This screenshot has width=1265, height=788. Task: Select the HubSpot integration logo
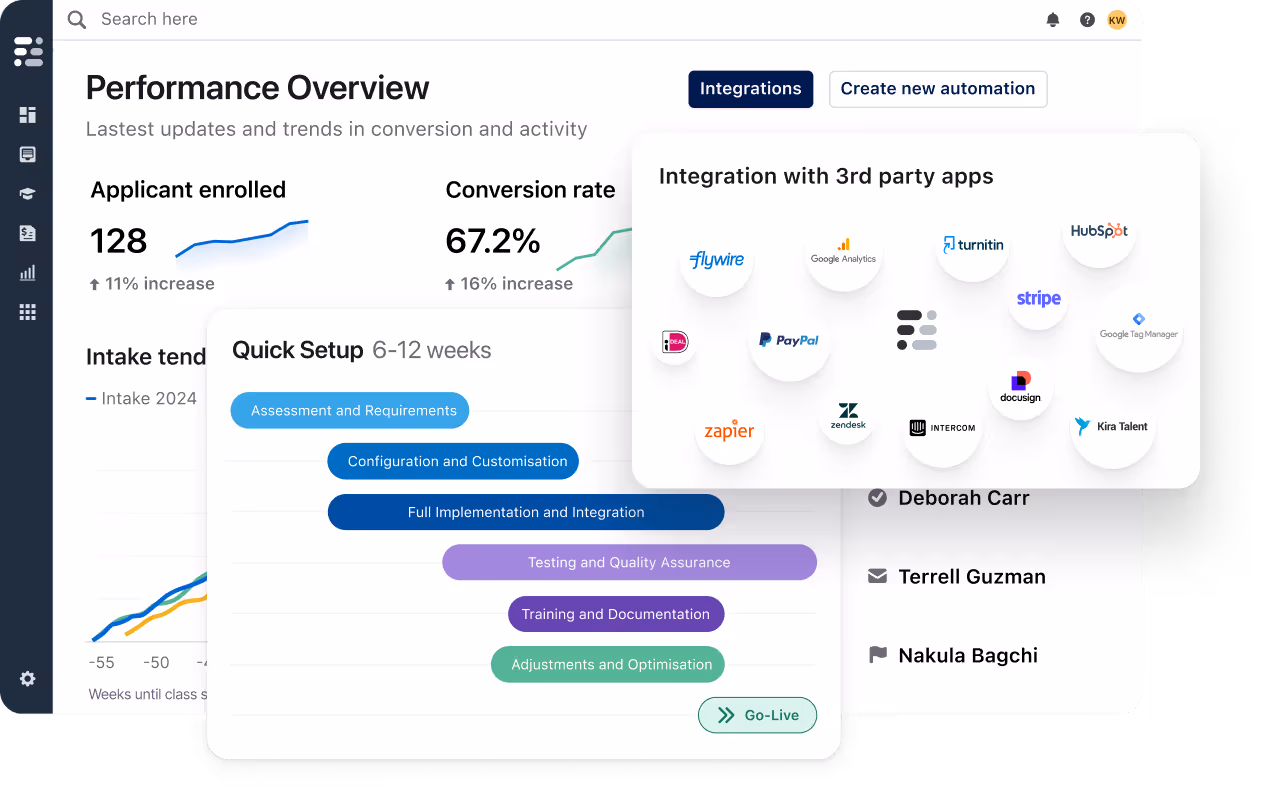point(1099,231)
